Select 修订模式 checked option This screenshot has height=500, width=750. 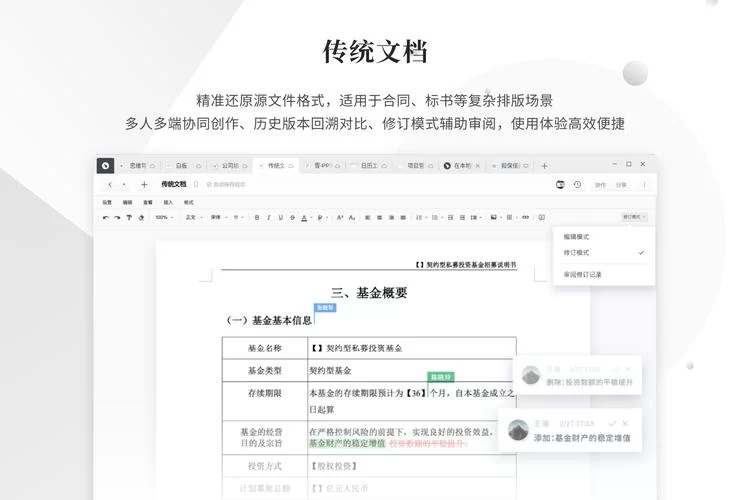pos(604,253)
